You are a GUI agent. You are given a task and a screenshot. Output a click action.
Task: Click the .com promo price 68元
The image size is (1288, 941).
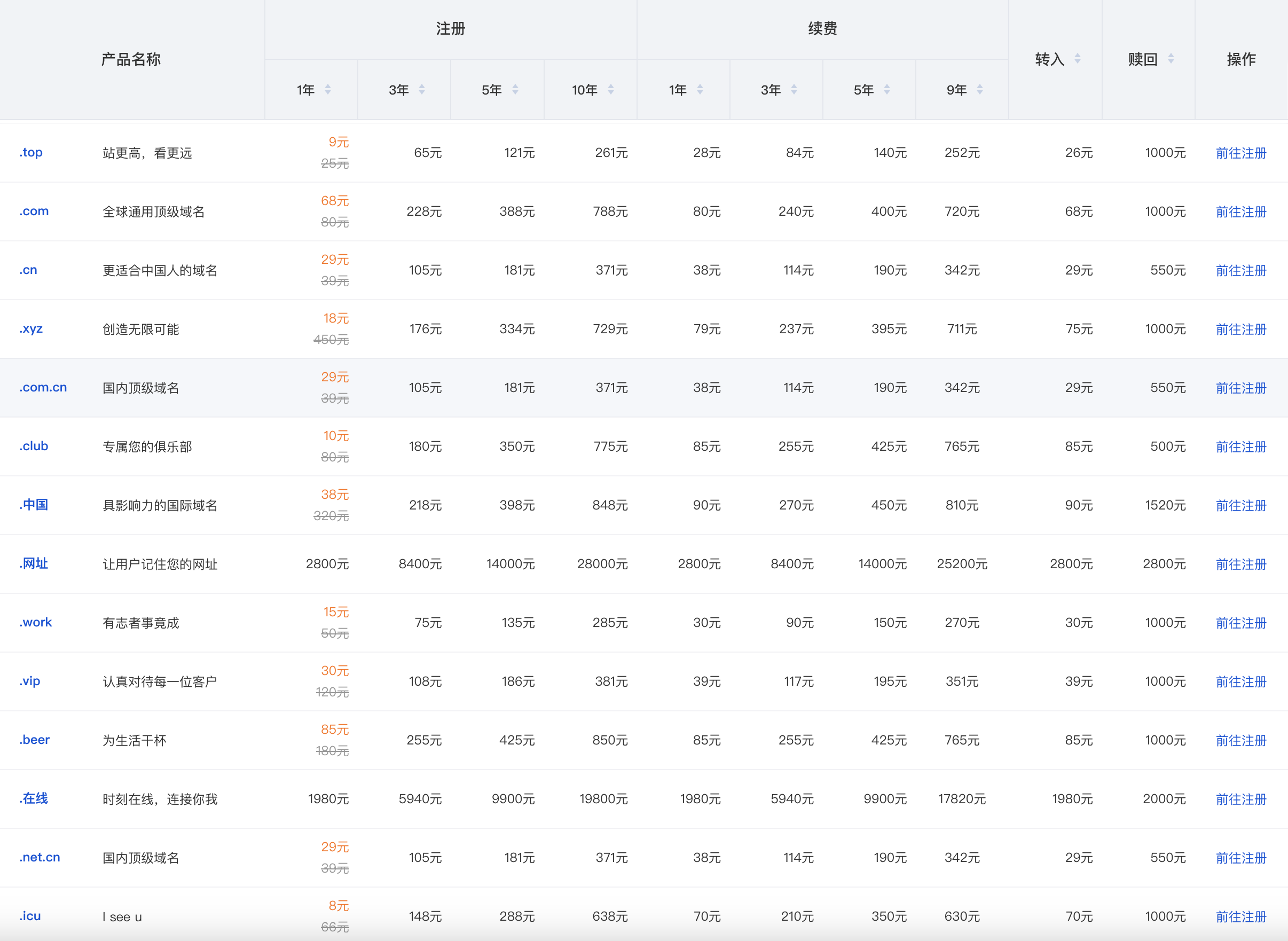click(335, 200)
